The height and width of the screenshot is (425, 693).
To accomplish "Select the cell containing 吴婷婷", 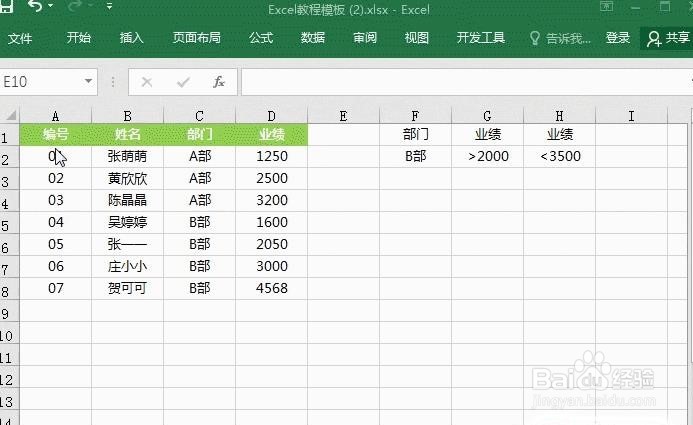I will click(x=127, y=222).
